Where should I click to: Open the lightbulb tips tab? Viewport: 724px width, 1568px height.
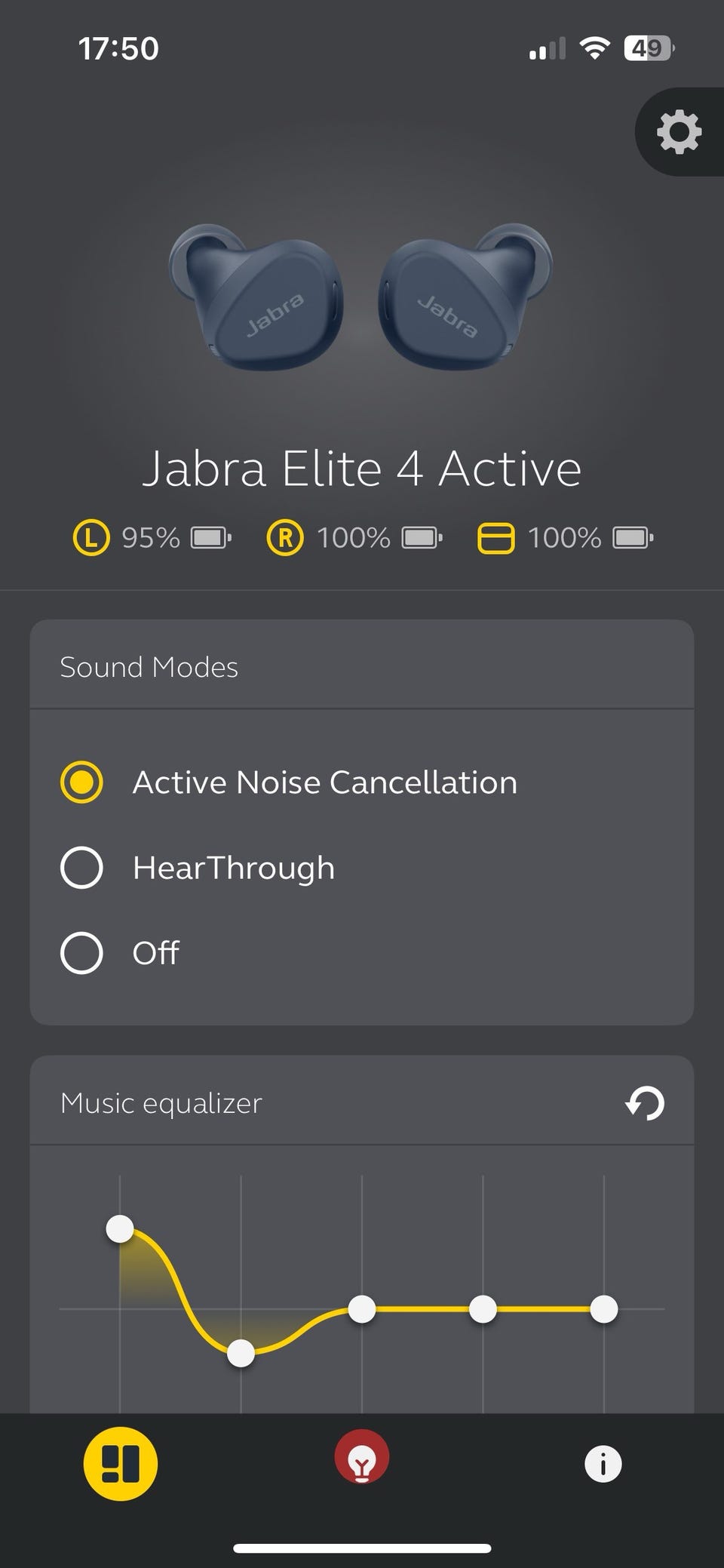[x=362, y=1458]
